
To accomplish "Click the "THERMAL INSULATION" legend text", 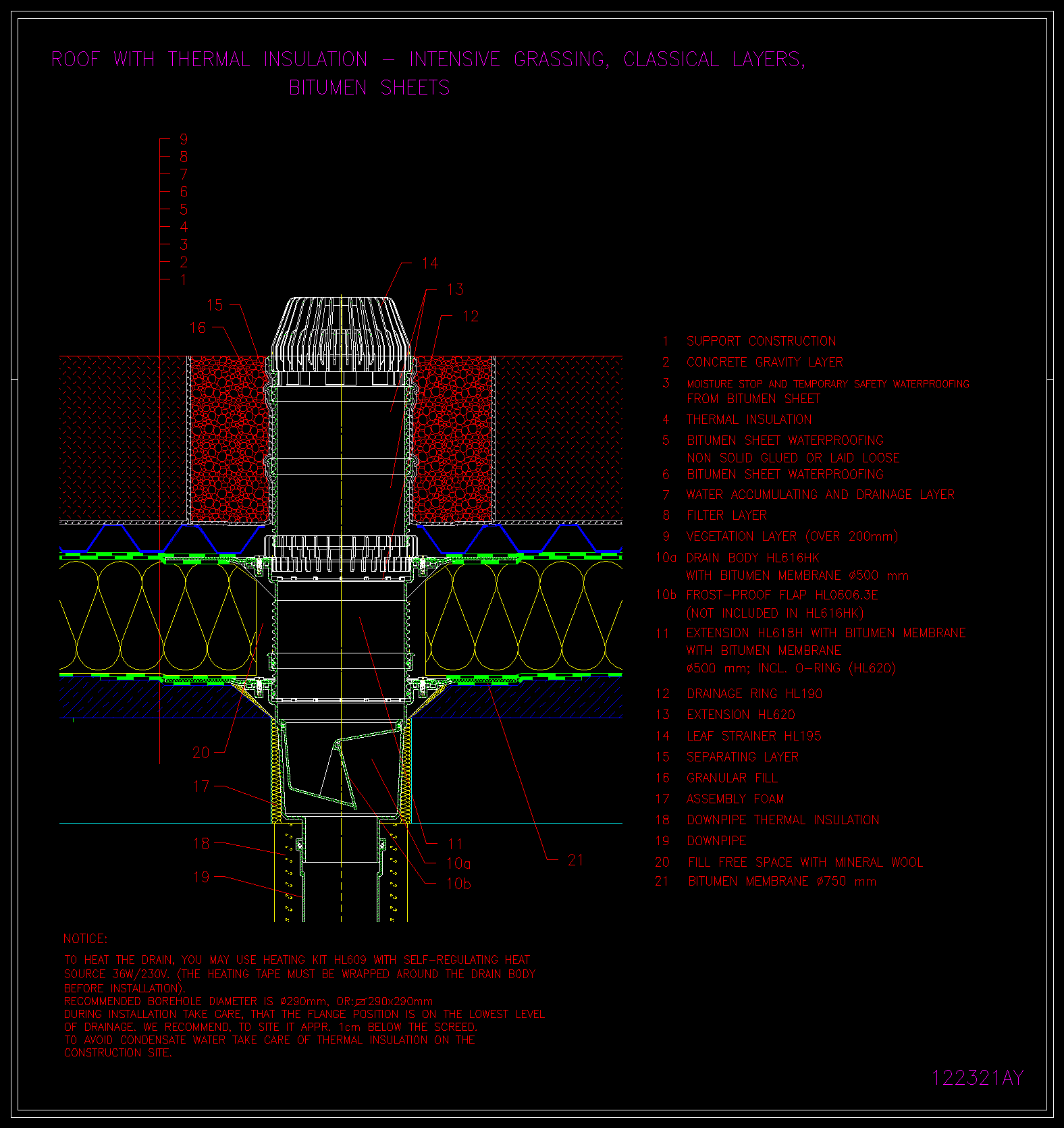I will pyautogui.click(x=749, y=420).
